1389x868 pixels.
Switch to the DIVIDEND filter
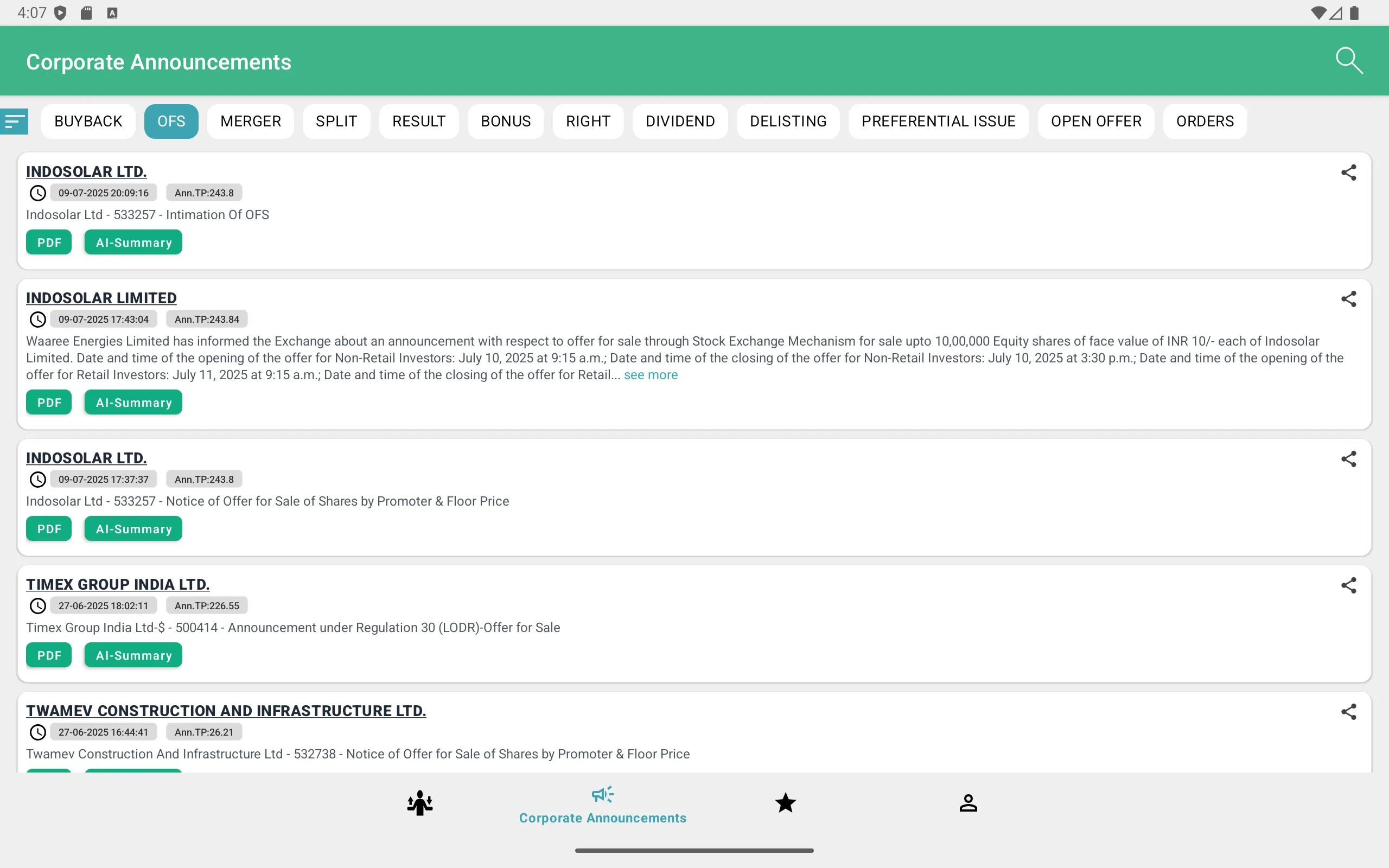(x=680, y=121)
